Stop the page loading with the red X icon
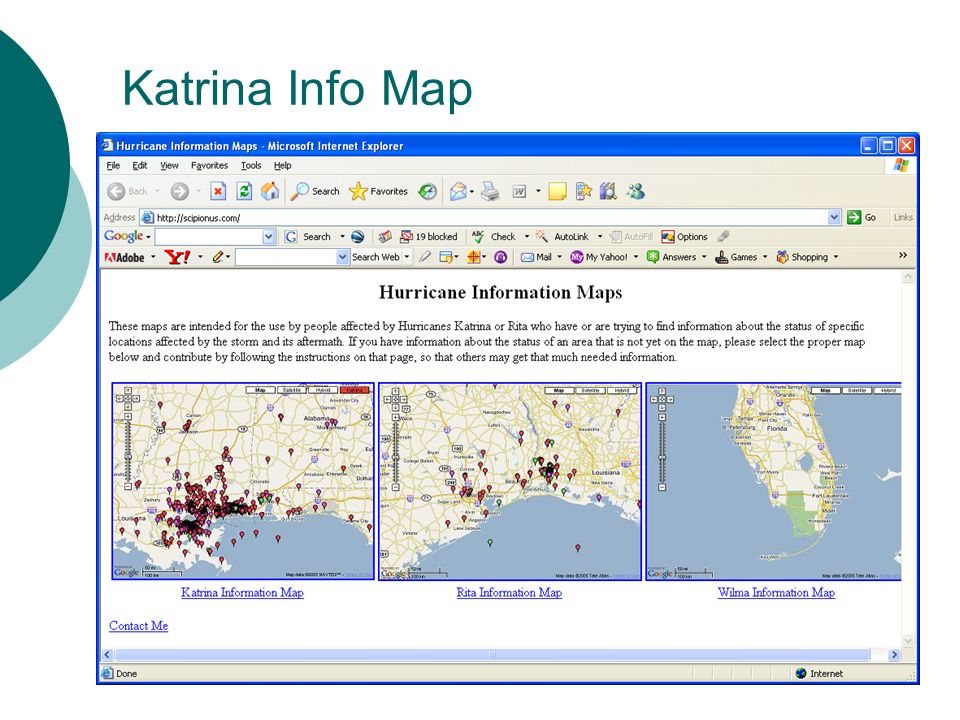The image size is (960, 720). 218,192
